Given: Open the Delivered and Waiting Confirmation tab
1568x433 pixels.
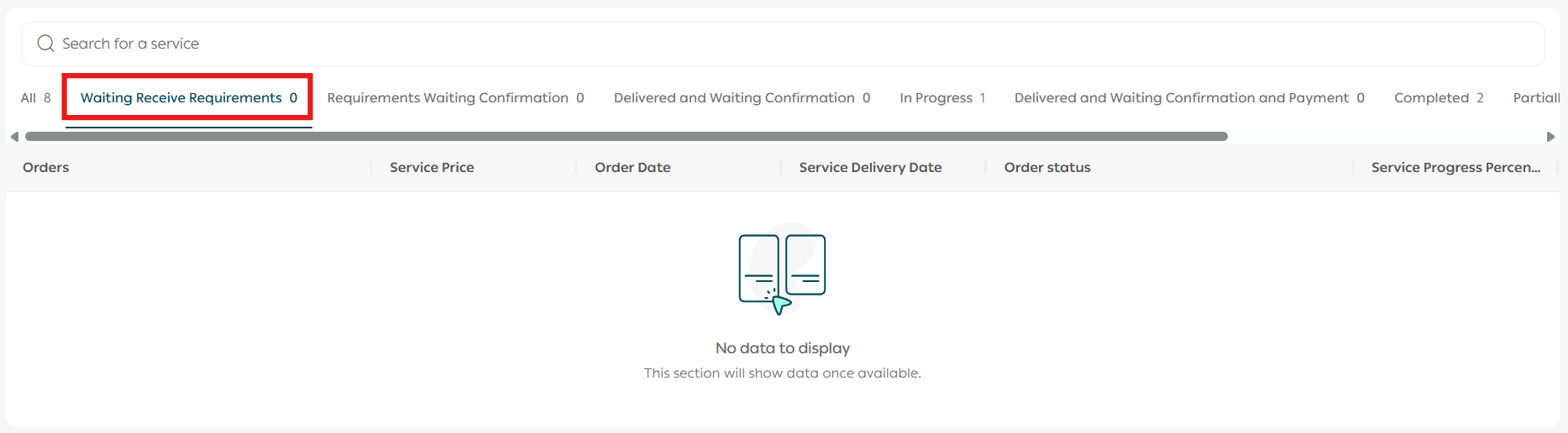Looking at the screenshot, I should click(742, 98).
